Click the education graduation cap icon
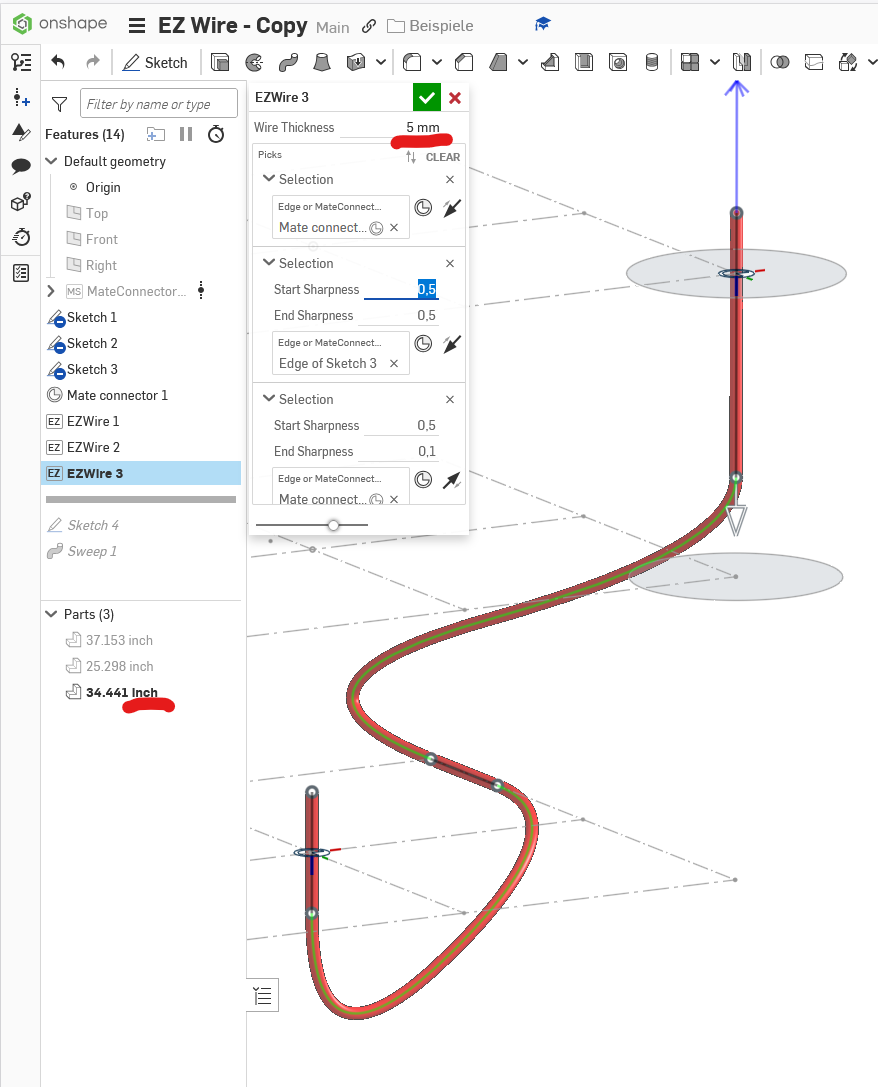This screenshot has width=878, height=1087. [x=543, y=25]
